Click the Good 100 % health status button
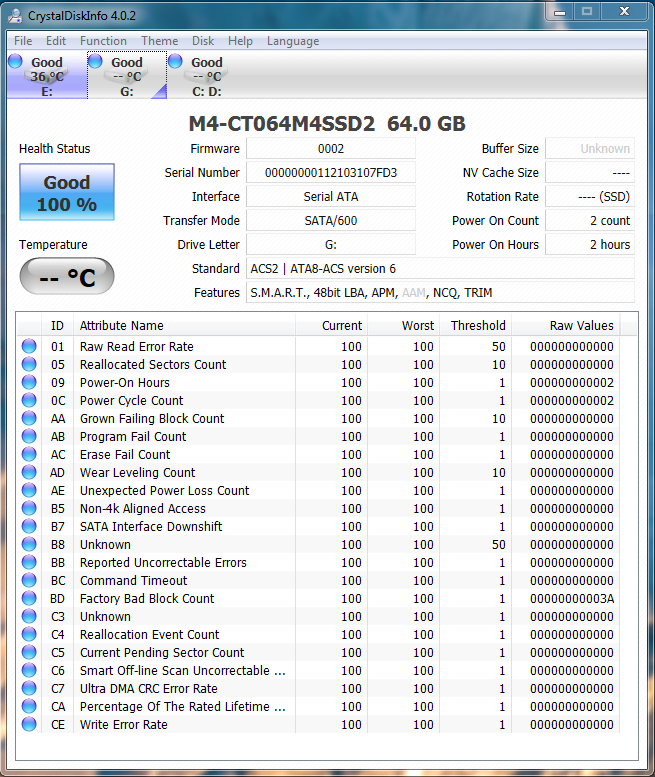This screenshot has width=655, height=777. tap(67, 192)
